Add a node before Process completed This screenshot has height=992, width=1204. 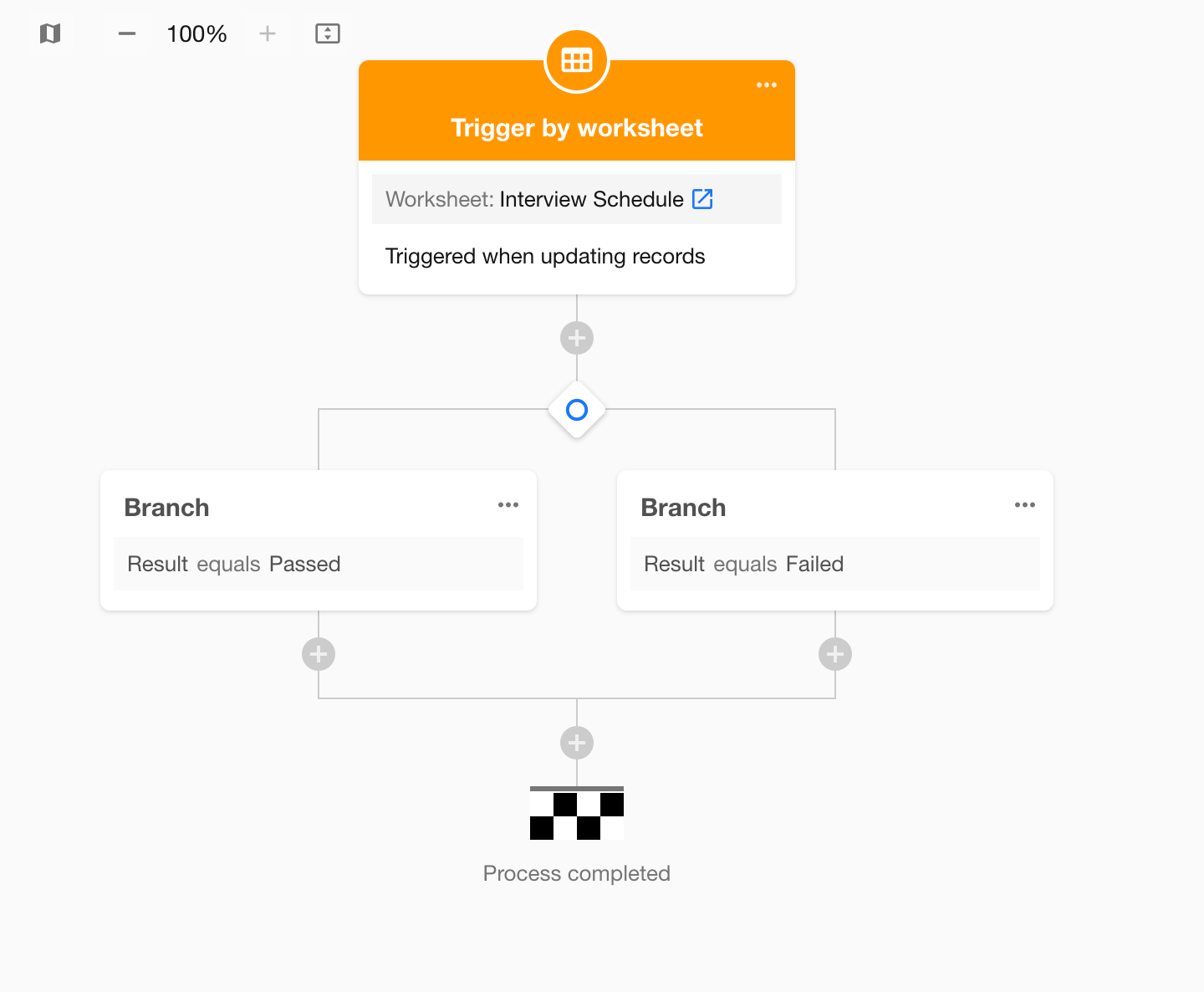[x=577, y=743]
